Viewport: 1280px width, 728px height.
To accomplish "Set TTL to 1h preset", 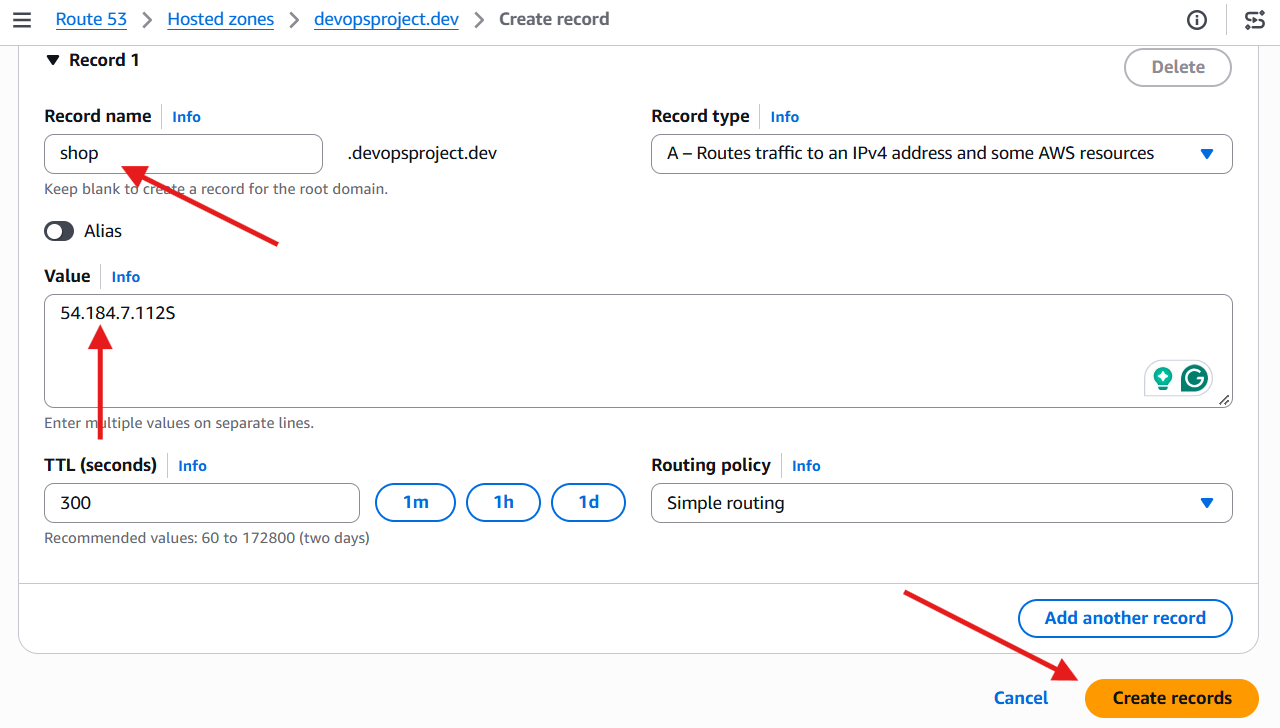I will pos(503,502).
